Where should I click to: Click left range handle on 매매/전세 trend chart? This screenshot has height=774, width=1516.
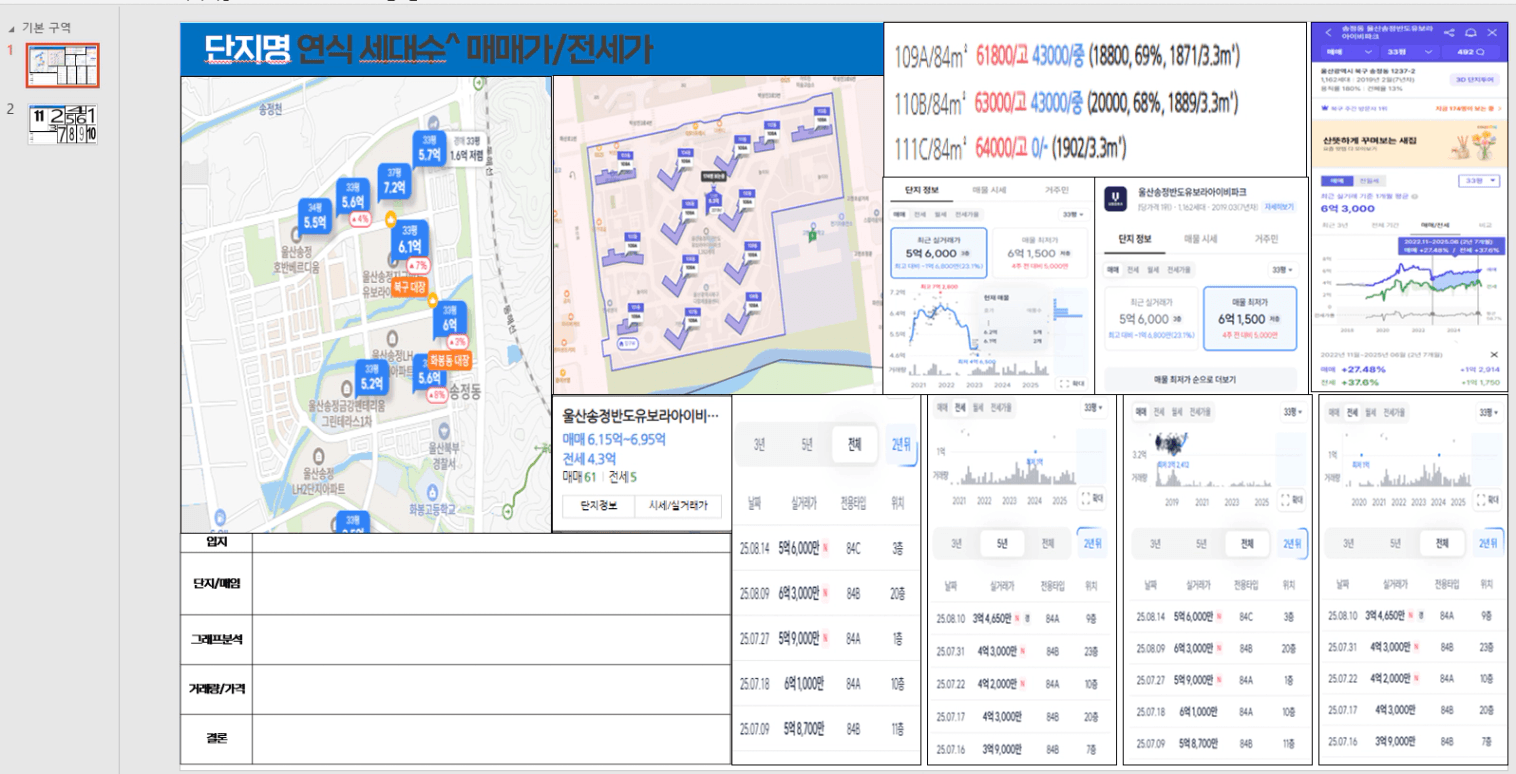(1433, 314)
